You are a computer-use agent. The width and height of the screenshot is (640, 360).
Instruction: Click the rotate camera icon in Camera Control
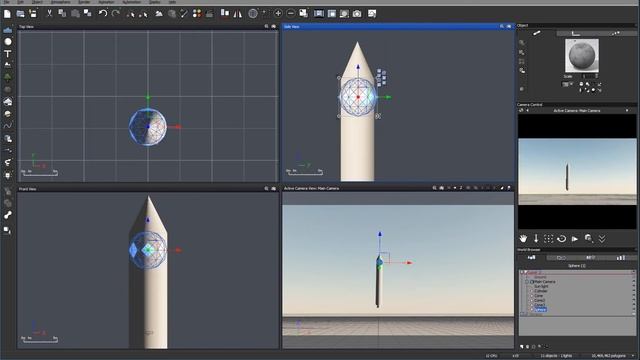click(x=562, y=239)
